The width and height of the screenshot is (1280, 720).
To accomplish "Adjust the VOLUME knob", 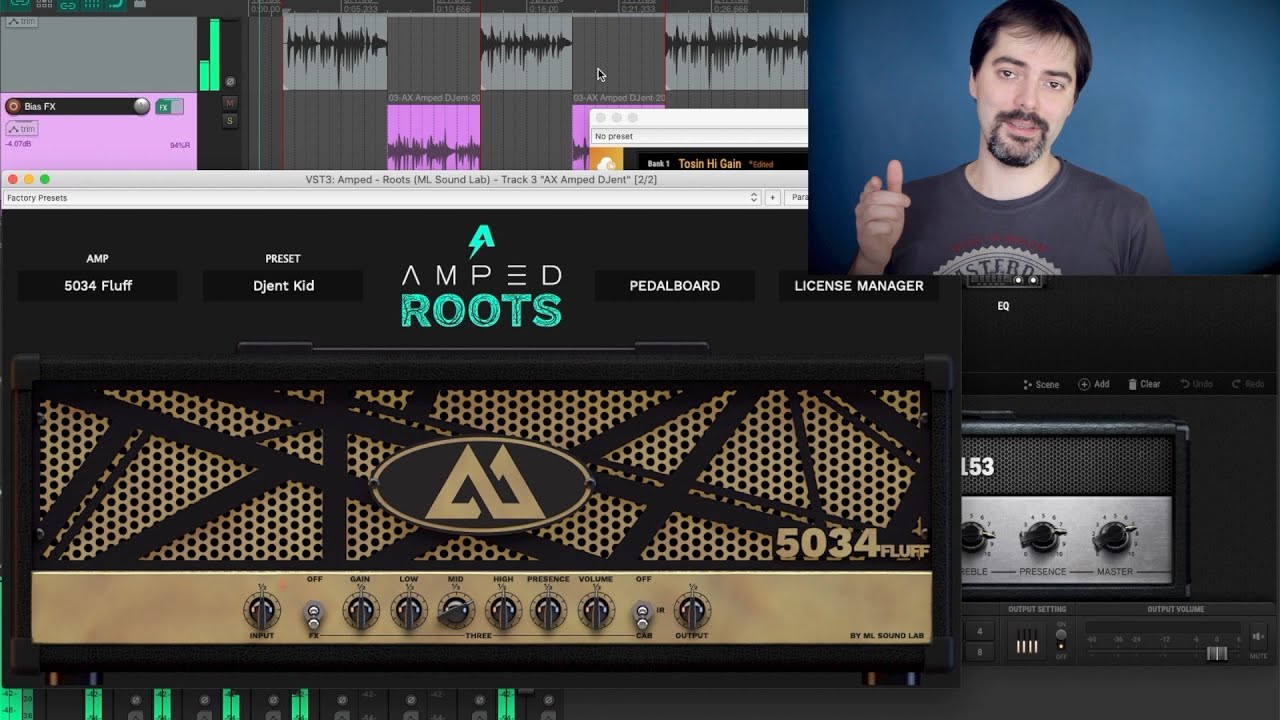I will tap(596, 610).
